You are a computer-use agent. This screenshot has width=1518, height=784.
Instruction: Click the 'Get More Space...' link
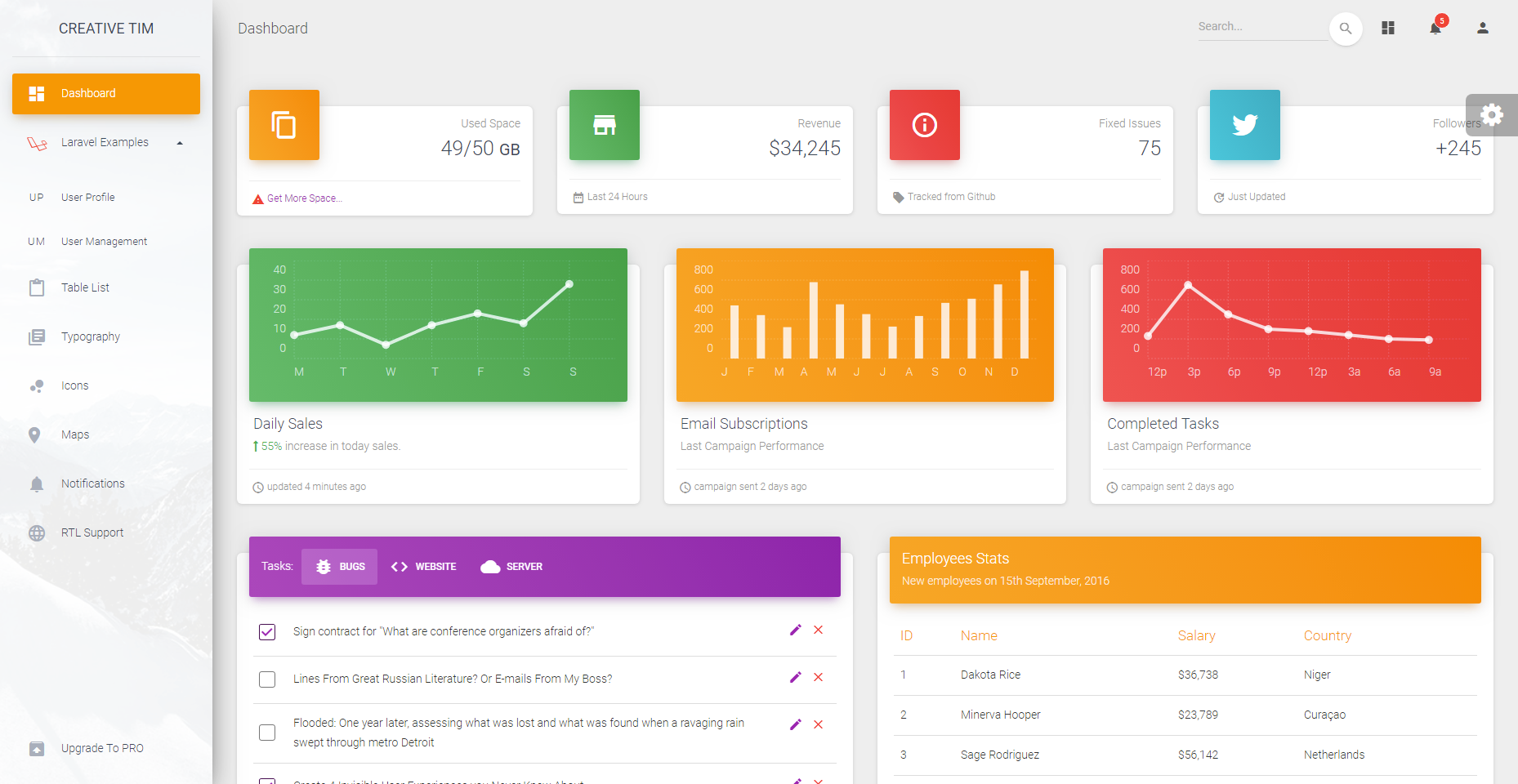304,198
